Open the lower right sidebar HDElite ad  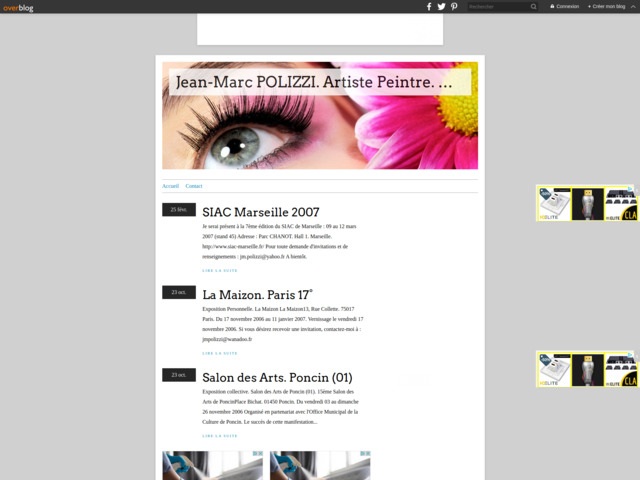pyautogui.click(x=587, y=369)
